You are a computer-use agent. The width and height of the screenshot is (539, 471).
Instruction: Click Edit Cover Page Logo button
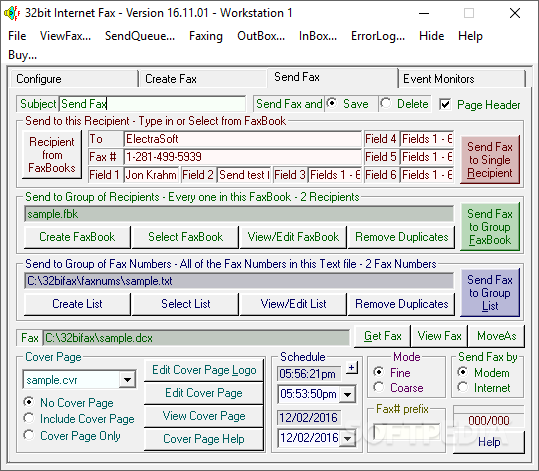(x=204, y=370)
